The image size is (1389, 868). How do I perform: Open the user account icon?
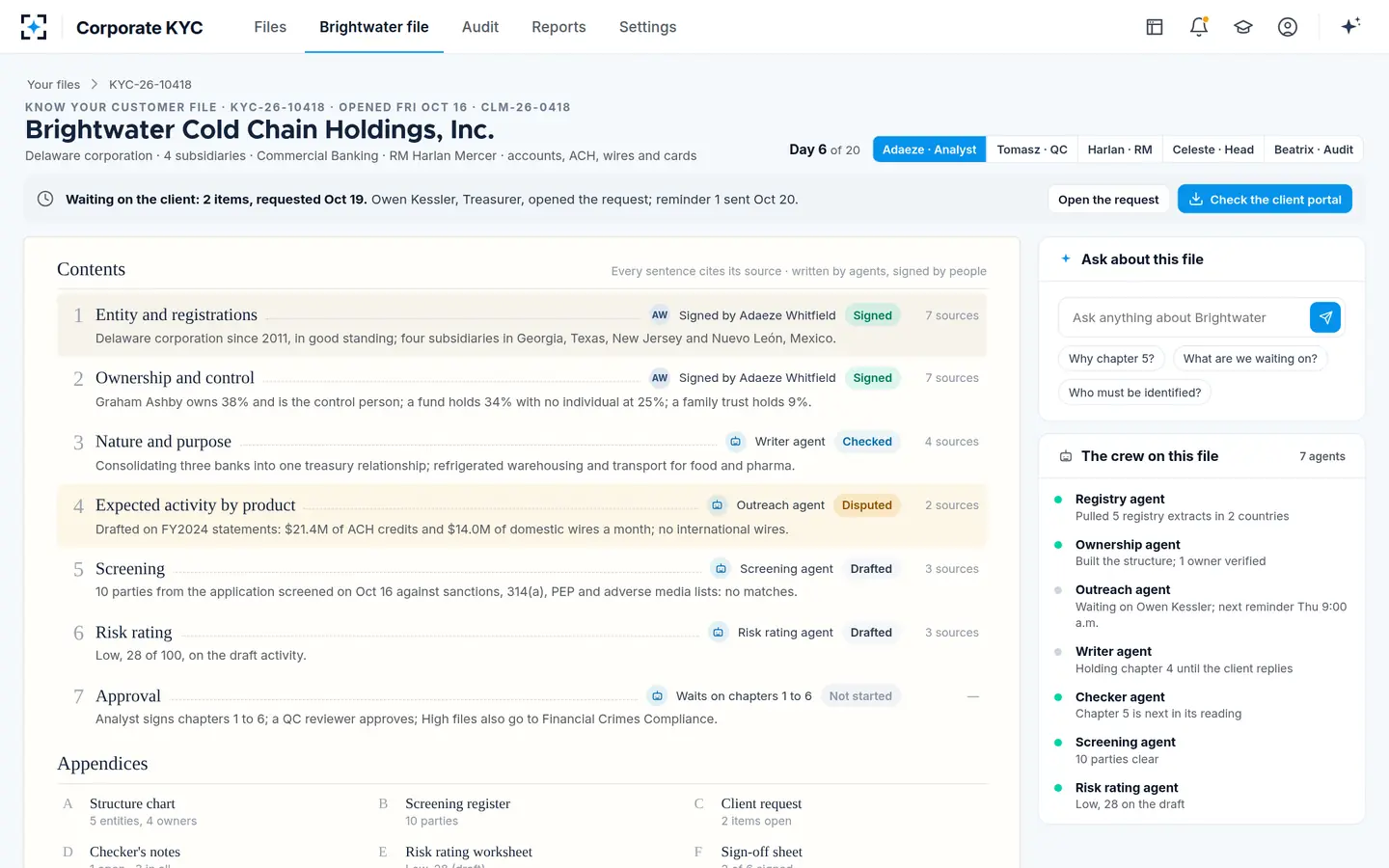[1288, 27]
